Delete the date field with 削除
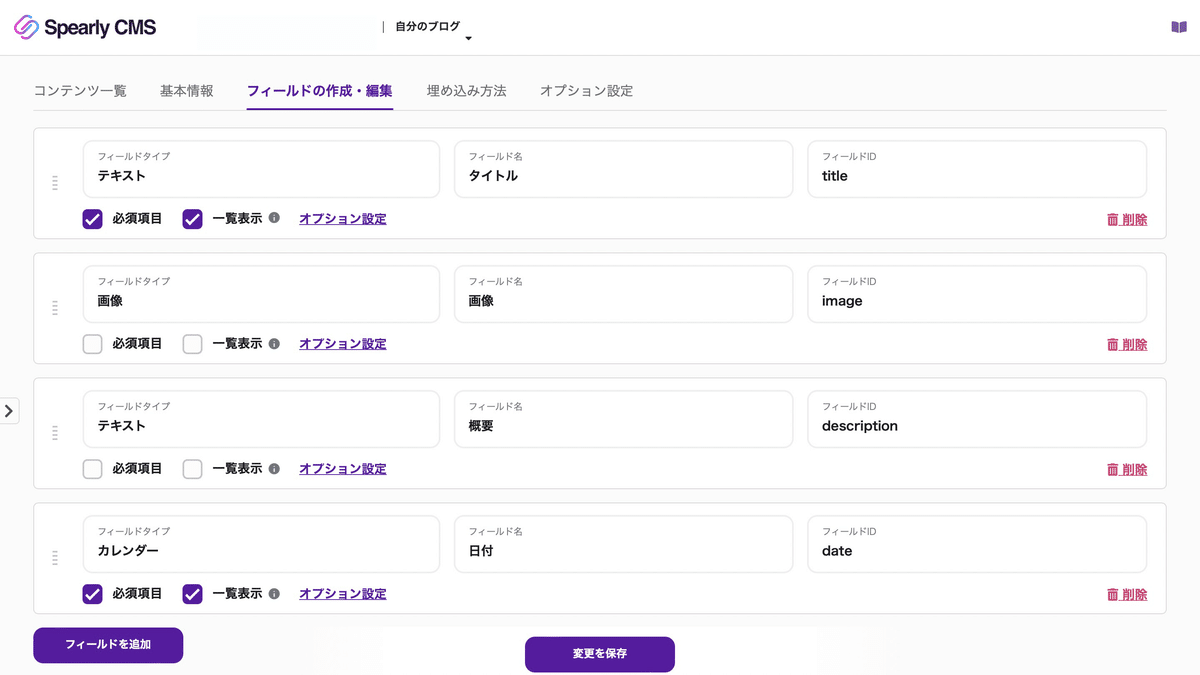The height and width of the screenshot is (675, 1200). click(1127, 595)
